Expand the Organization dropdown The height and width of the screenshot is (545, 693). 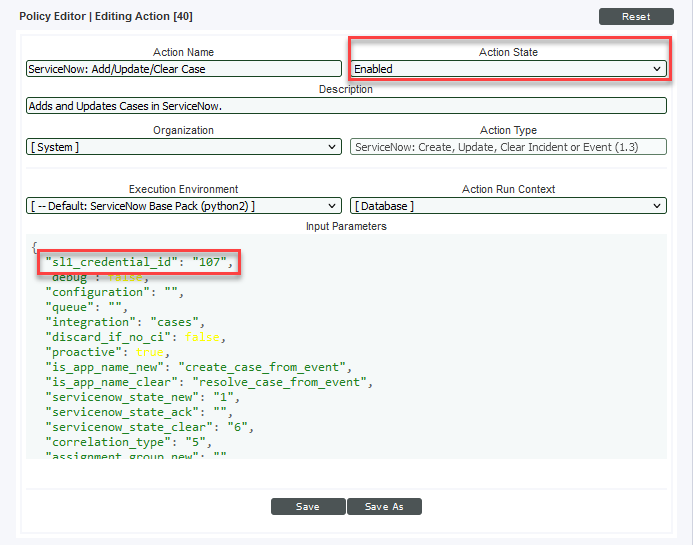point(184,147)
